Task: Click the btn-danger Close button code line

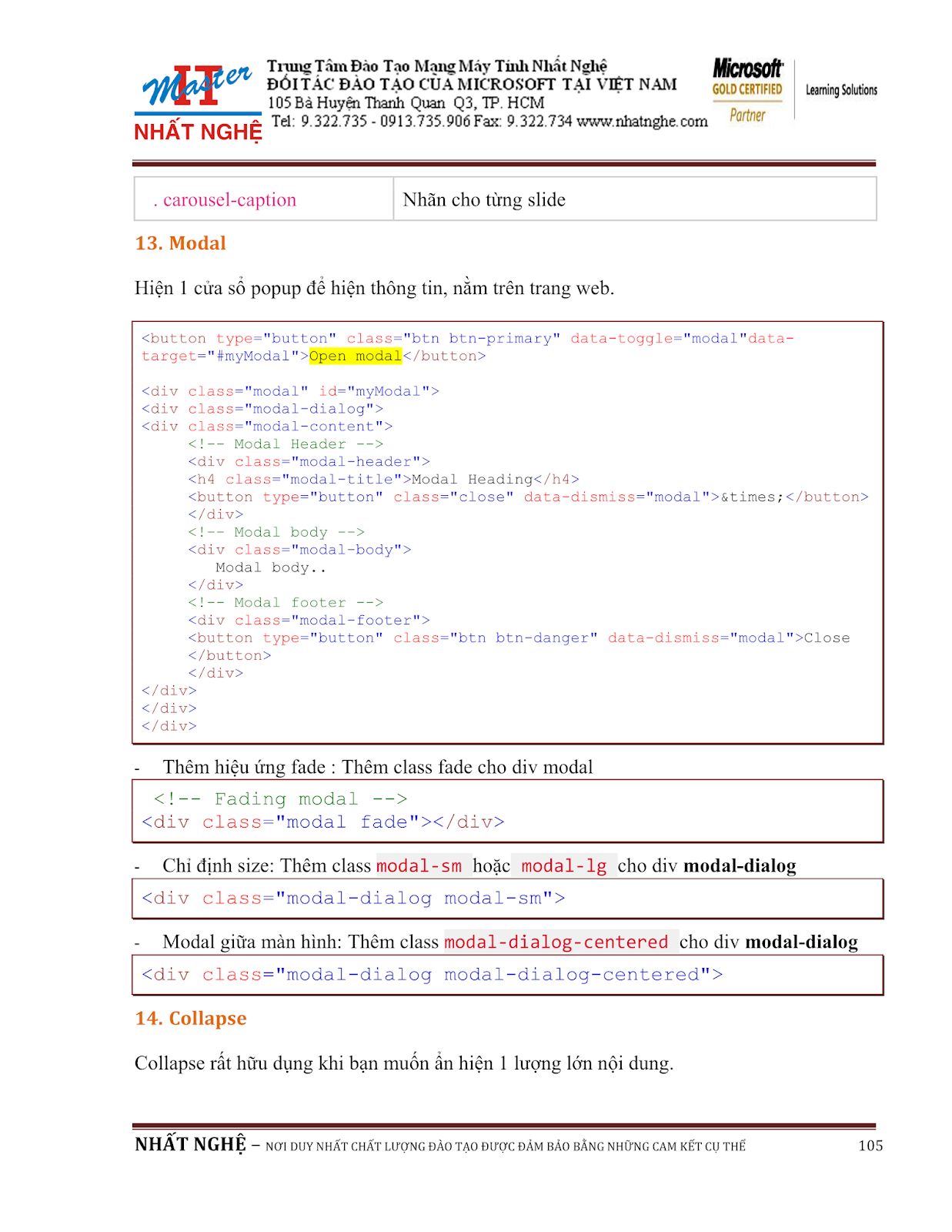Action: (519, 638)
